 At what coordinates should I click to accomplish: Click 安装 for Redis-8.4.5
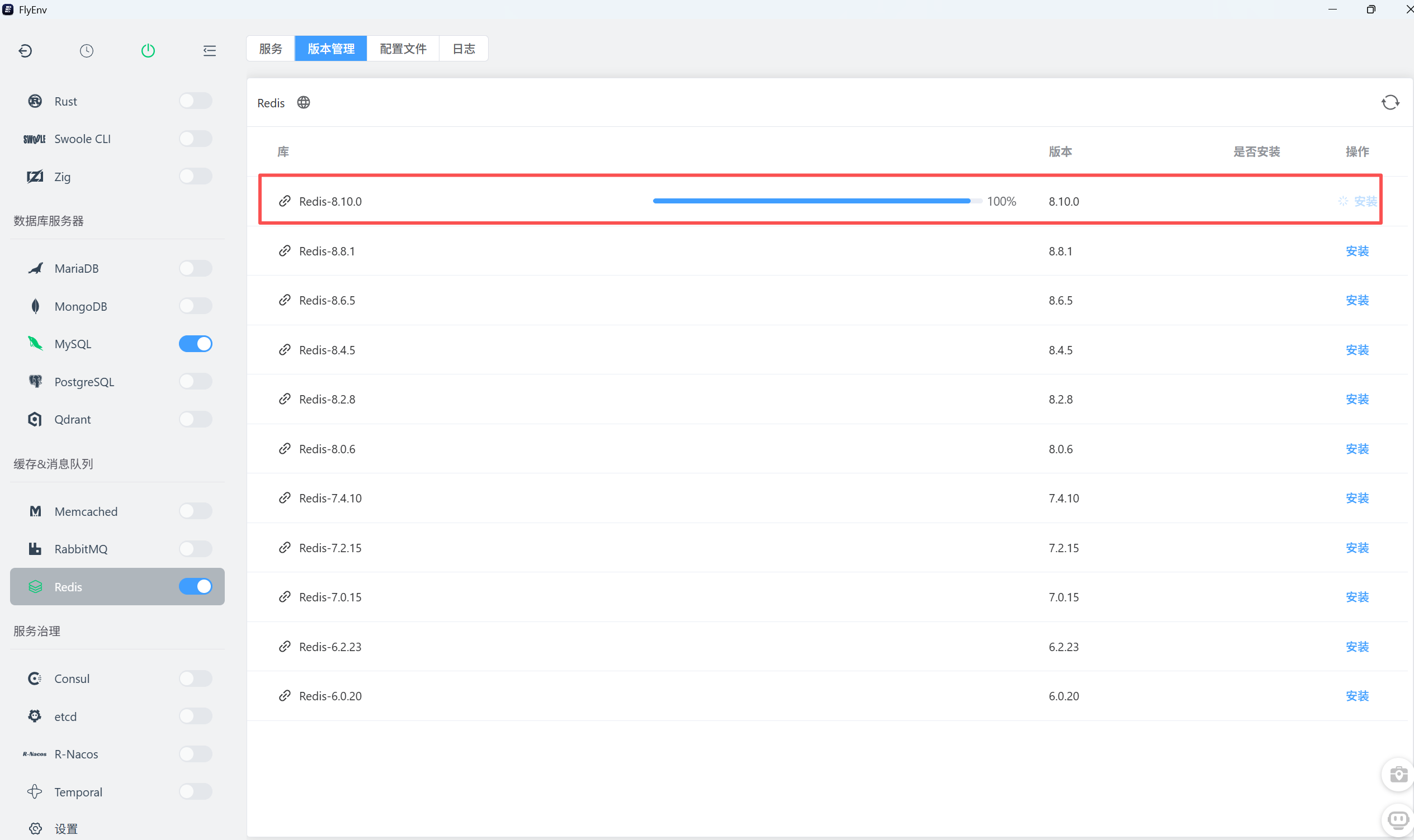coord(1357,350)
